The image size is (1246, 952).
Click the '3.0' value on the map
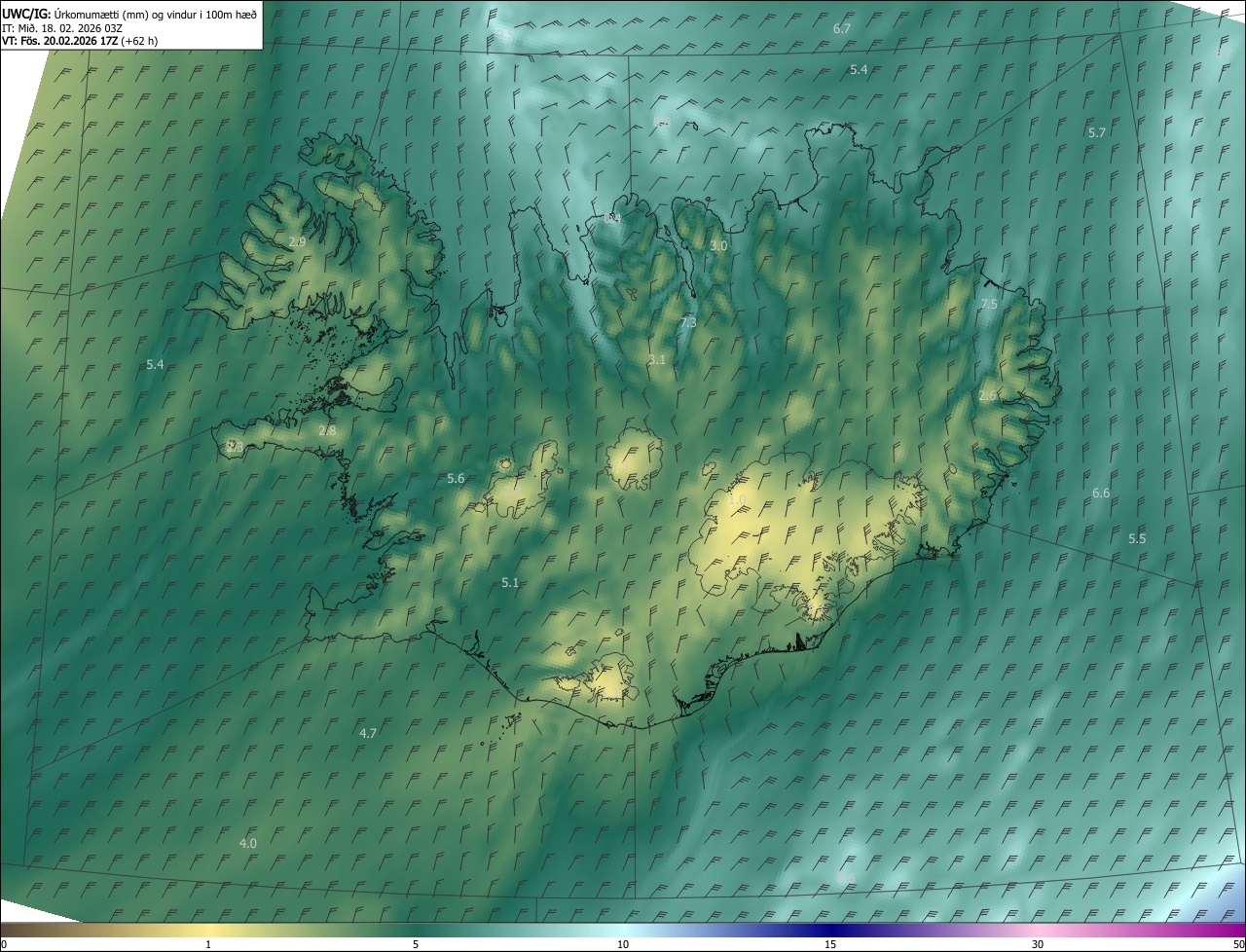click(x=718, y=246)
